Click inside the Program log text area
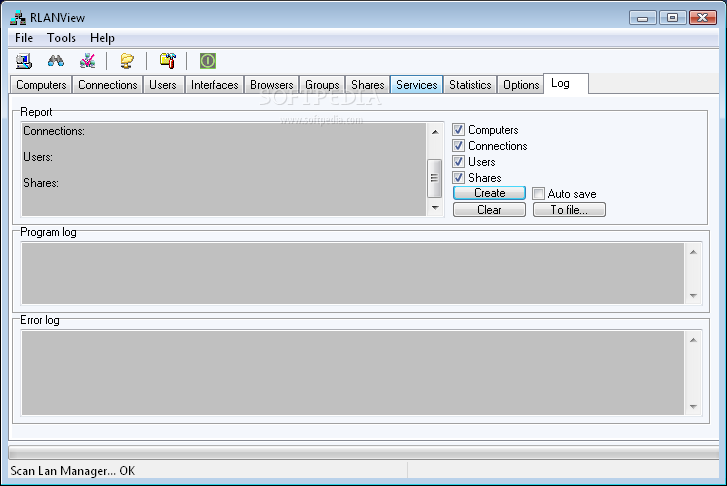This screenshot has height=486, width=727. pyautogui.click(x=353, y=274)
